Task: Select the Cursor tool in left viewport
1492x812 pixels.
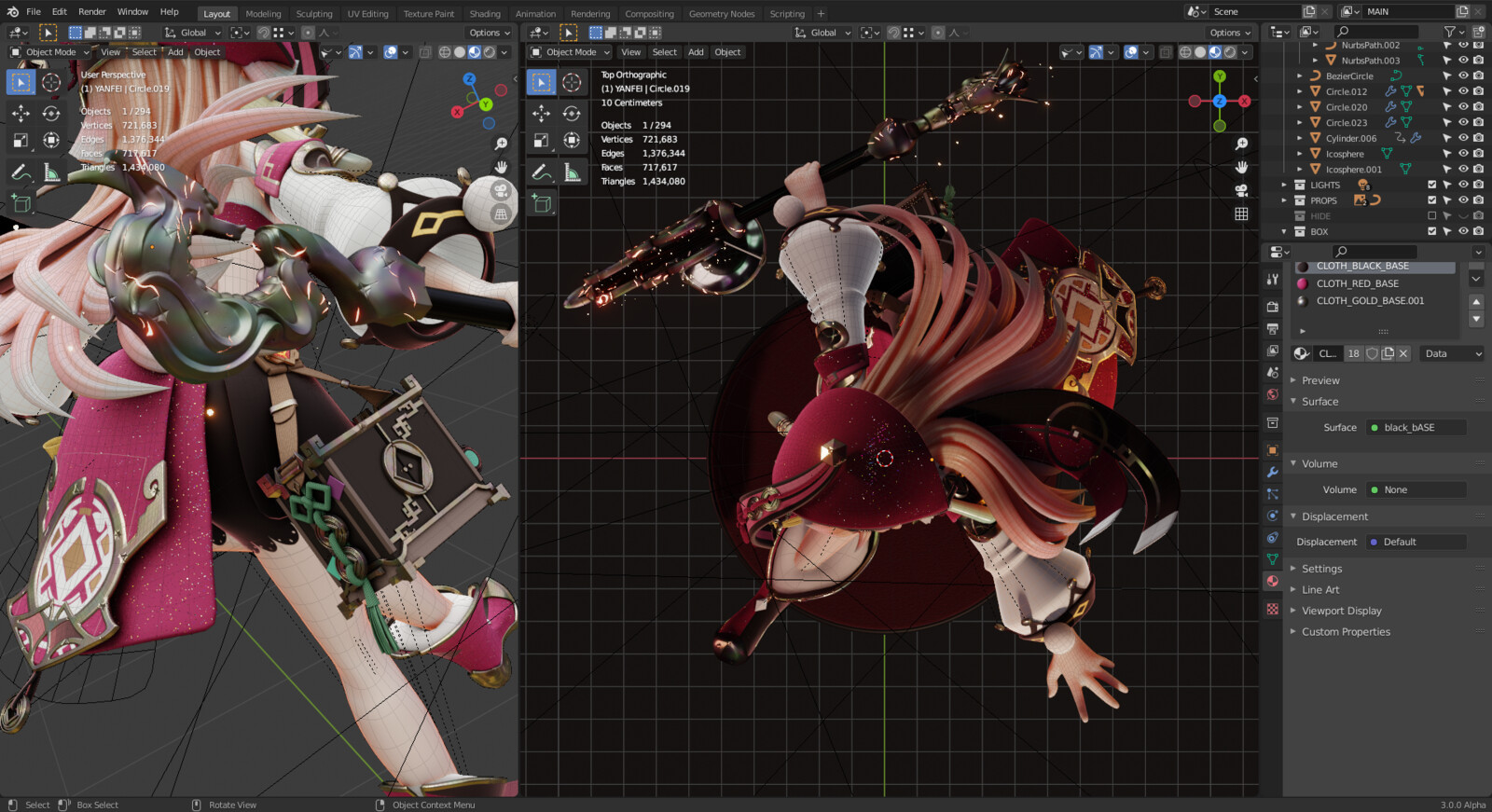Action: 51,82
